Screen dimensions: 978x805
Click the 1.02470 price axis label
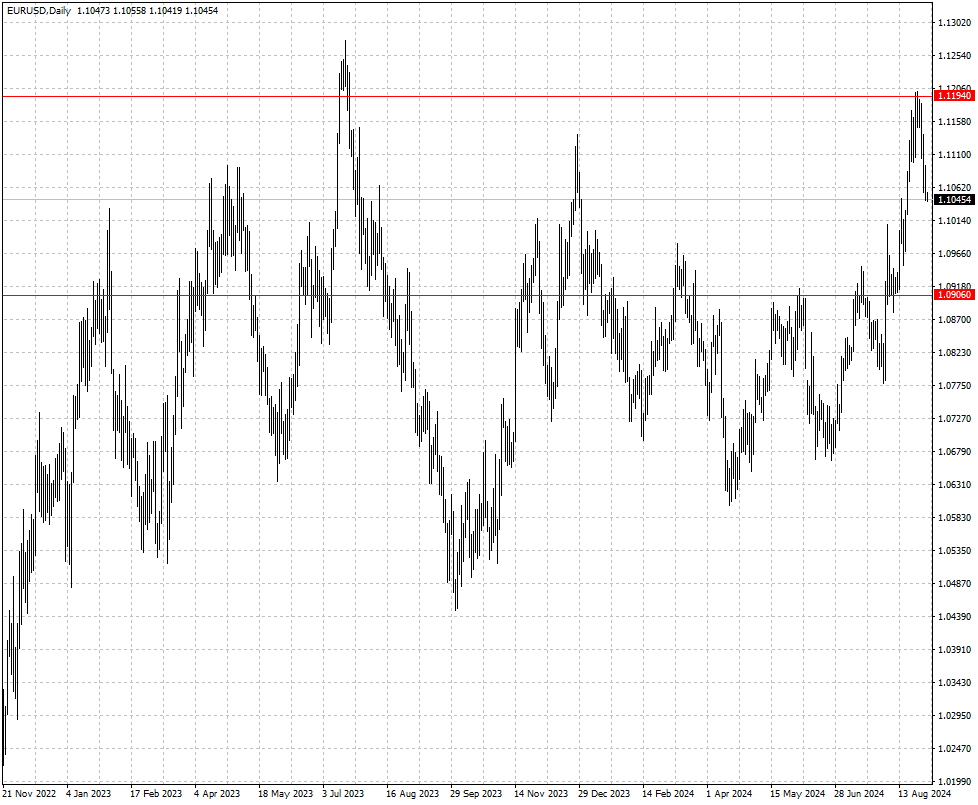point(954,750)
